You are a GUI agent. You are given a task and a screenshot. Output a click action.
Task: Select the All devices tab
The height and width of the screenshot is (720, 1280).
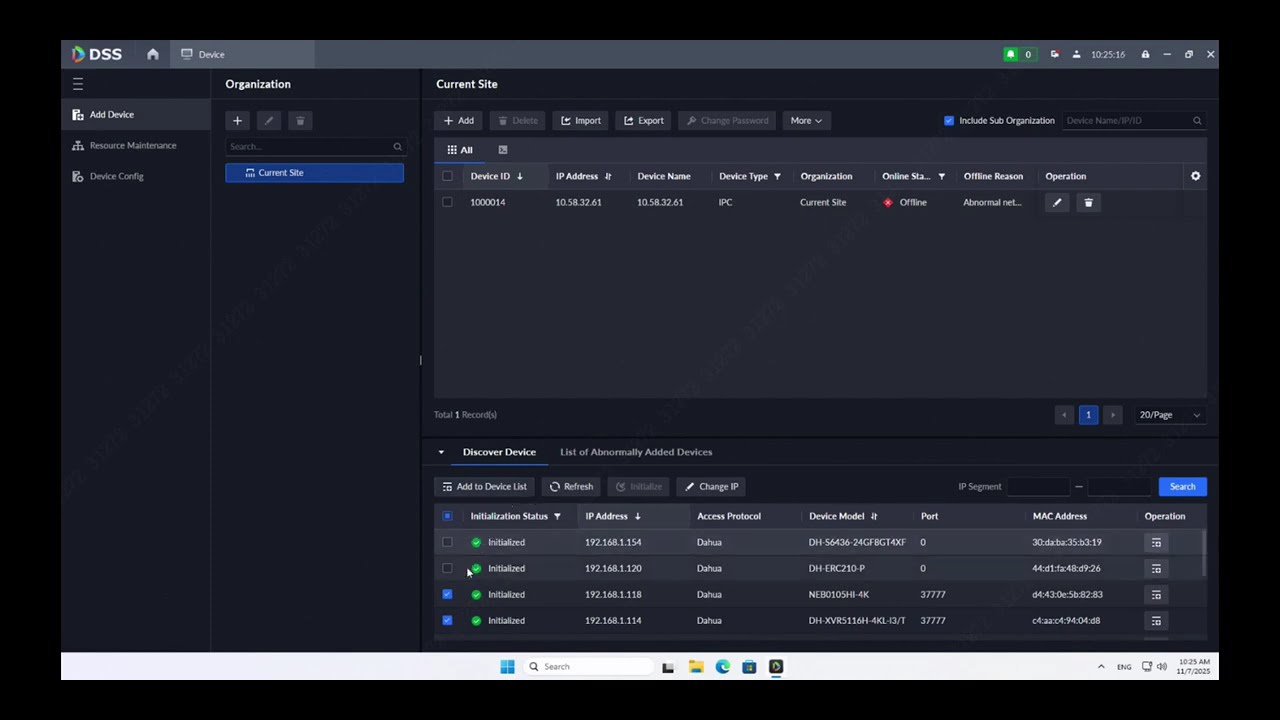click(460, 150)
